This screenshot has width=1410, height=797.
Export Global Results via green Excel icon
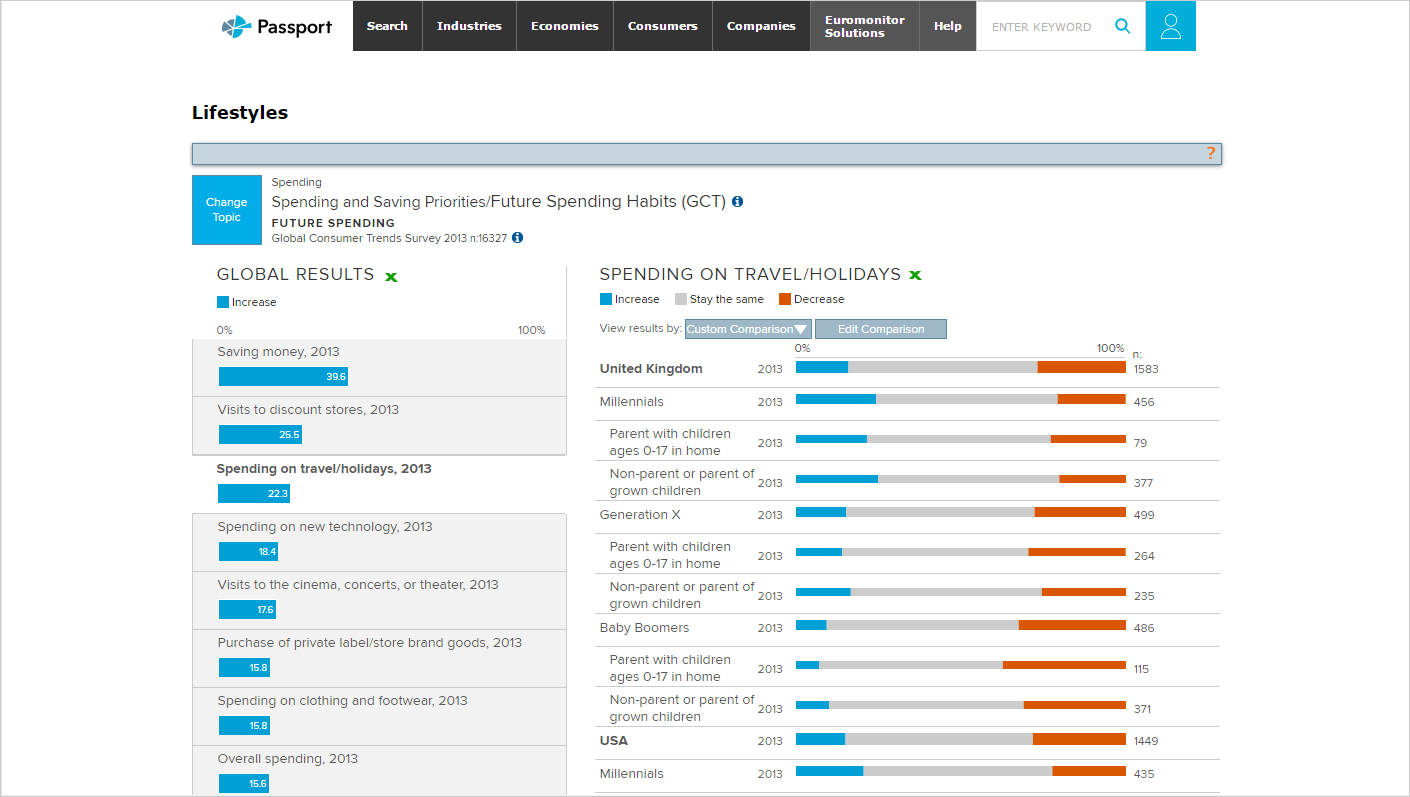point(391,276)
